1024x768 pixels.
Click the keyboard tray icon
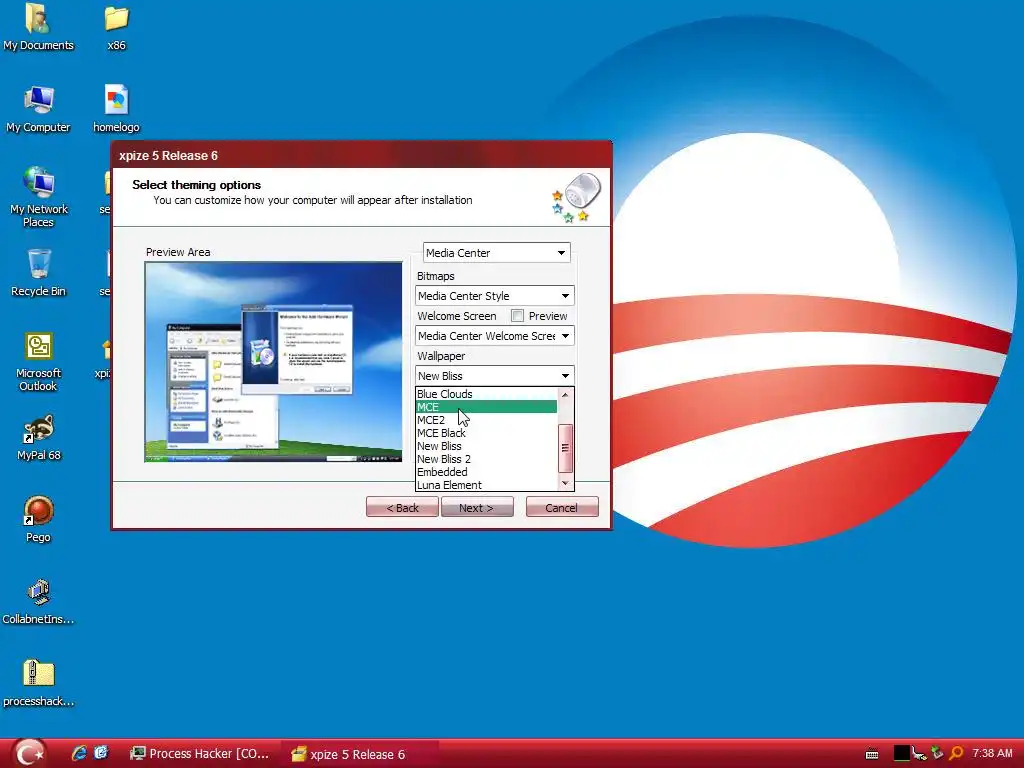(872, 755)
